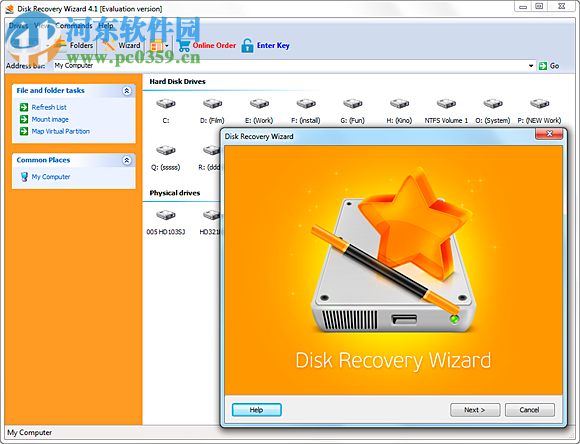Select the O: (System) drive icon

point(493,104)
